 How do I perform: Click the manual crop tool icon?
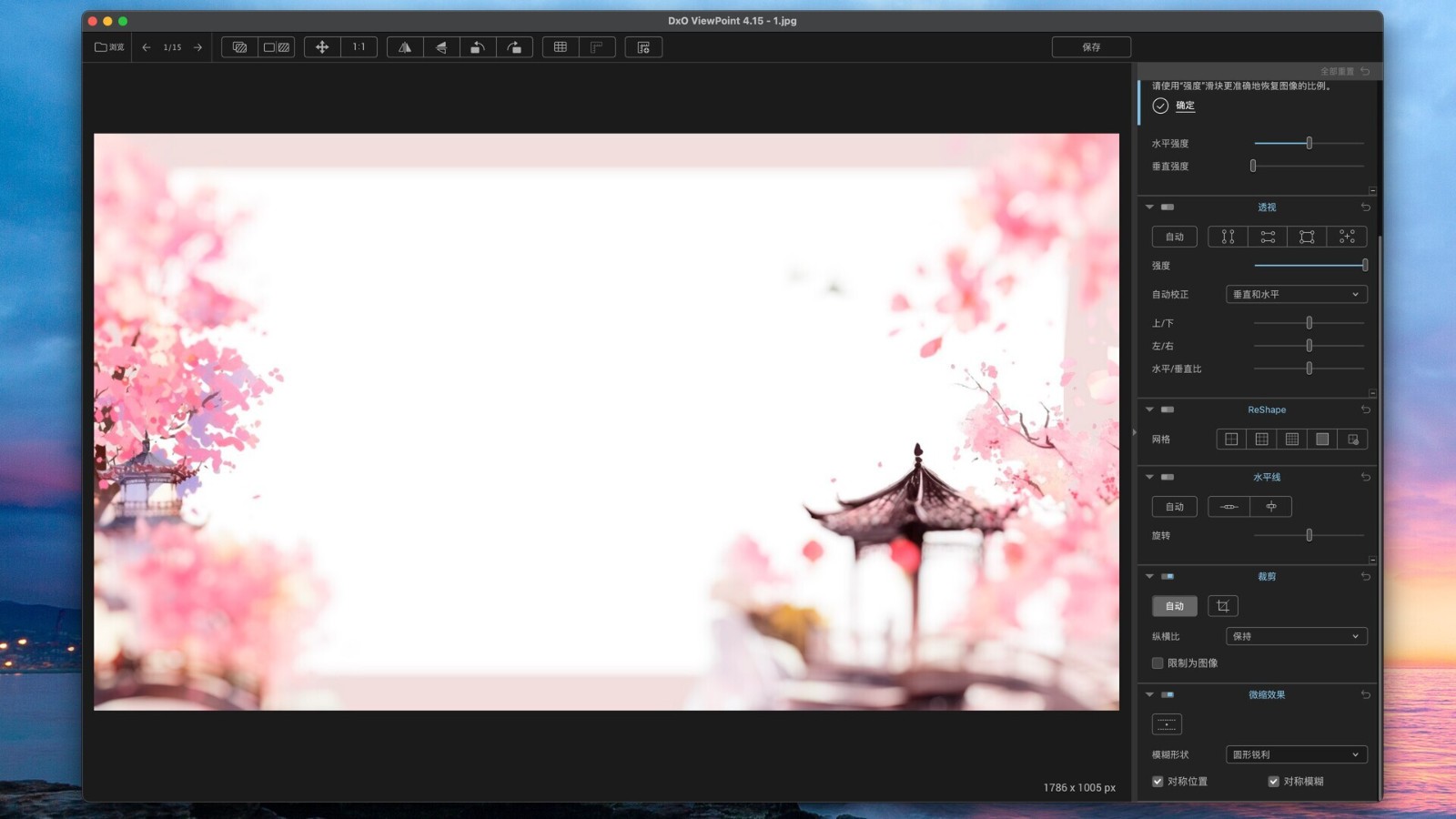click(1223, 606)
